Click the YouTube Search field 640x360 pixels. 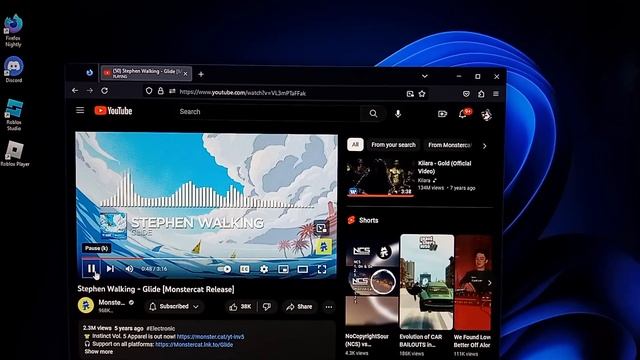(x=268, y=112)
